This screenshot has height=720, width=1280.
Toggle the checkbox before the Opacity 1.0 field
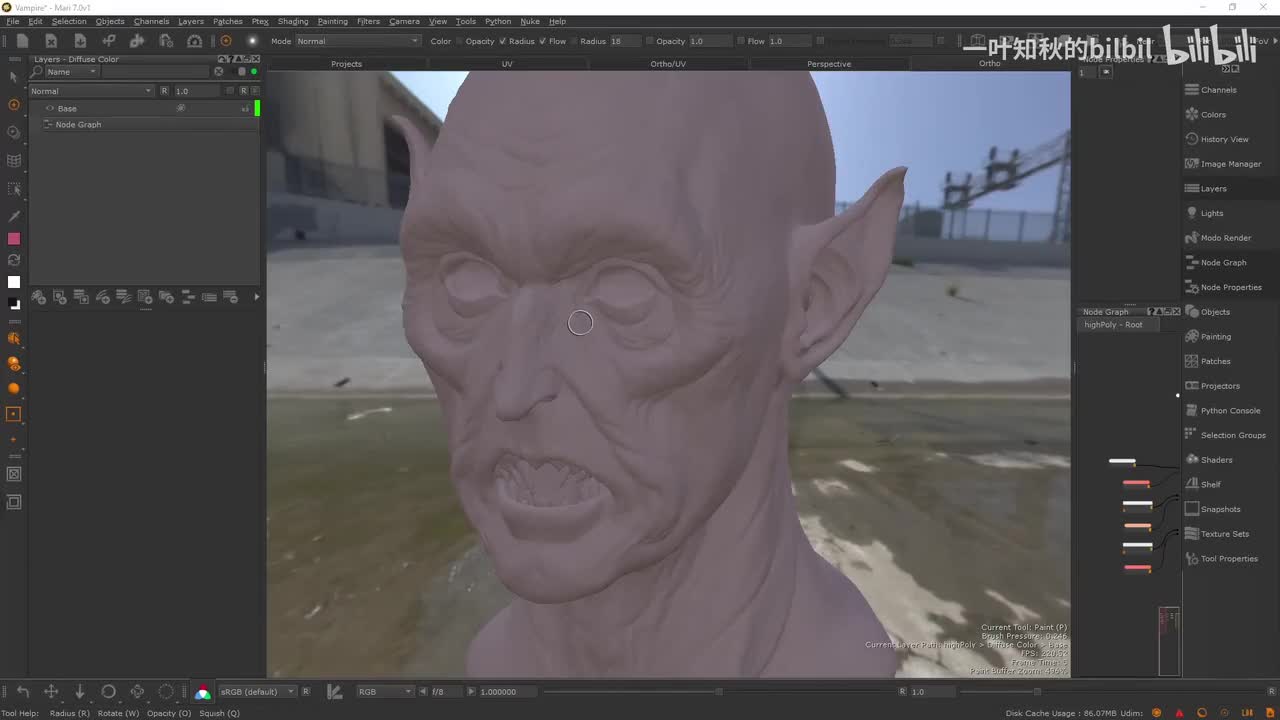click(x=649, y=41)
